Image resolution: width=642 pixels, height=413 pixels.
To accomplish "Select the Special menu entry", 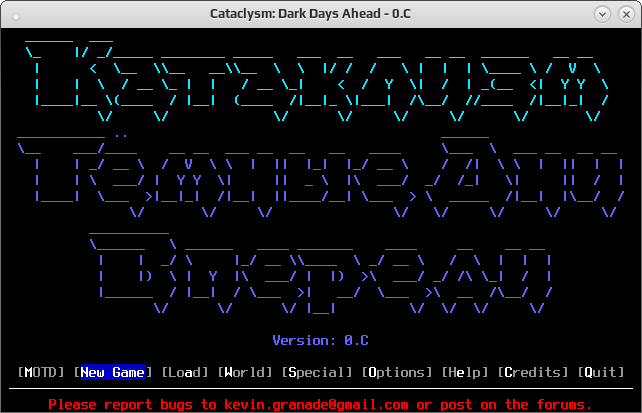I will [x=316, y=372].
